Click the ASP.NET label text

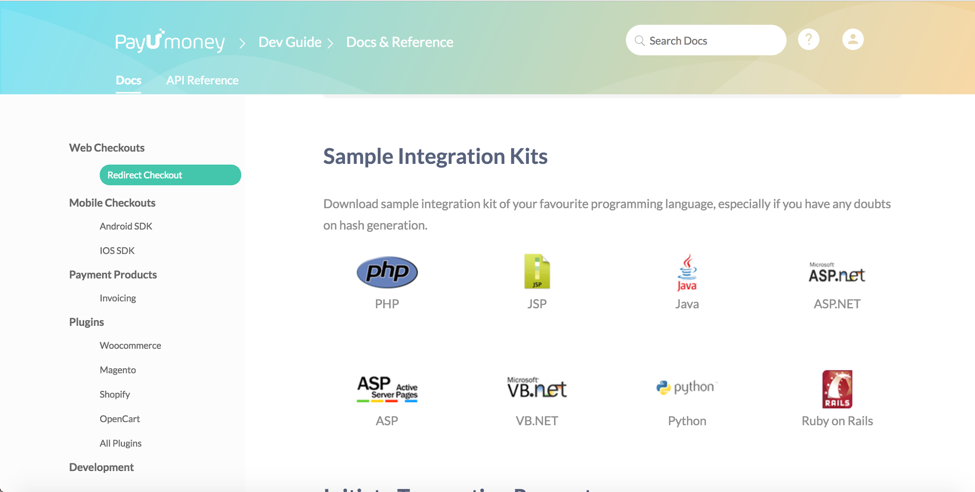tap(837, 304)
